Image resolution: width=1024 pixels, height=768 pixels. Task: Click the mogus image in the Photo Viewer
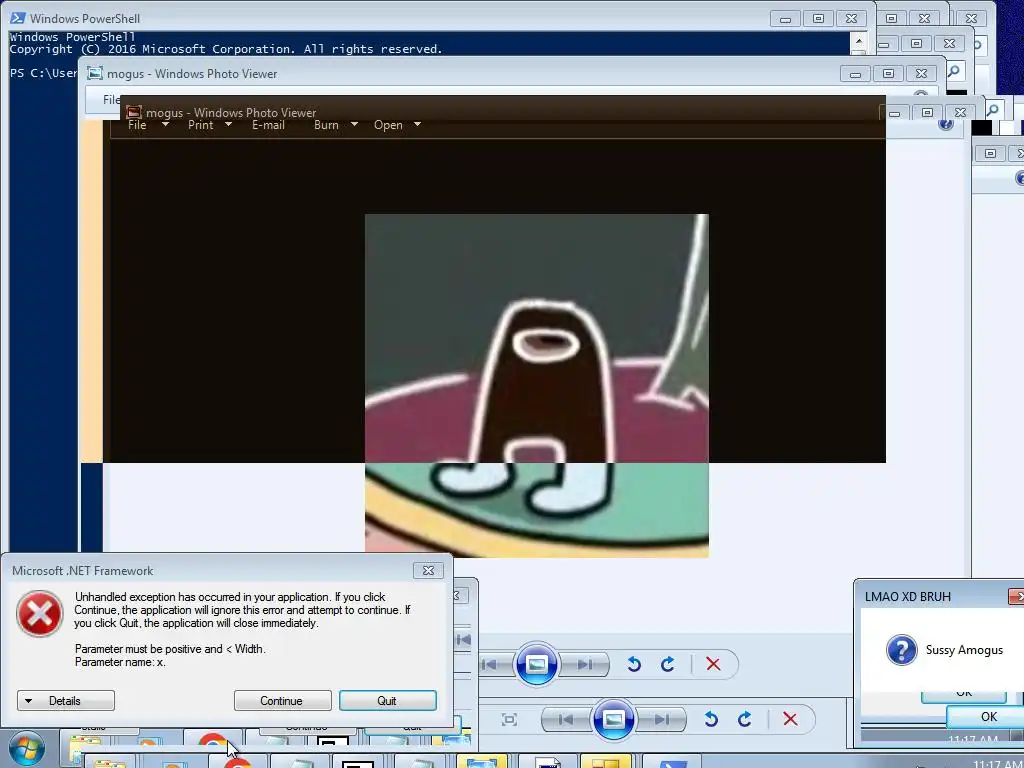click(536, 385)
